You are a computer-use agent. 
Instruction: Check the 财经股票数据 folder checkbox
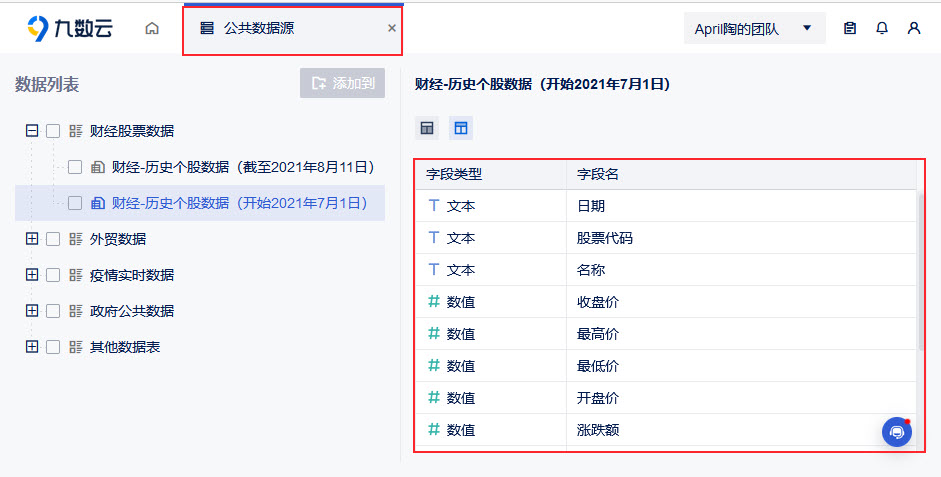[53, 131]
